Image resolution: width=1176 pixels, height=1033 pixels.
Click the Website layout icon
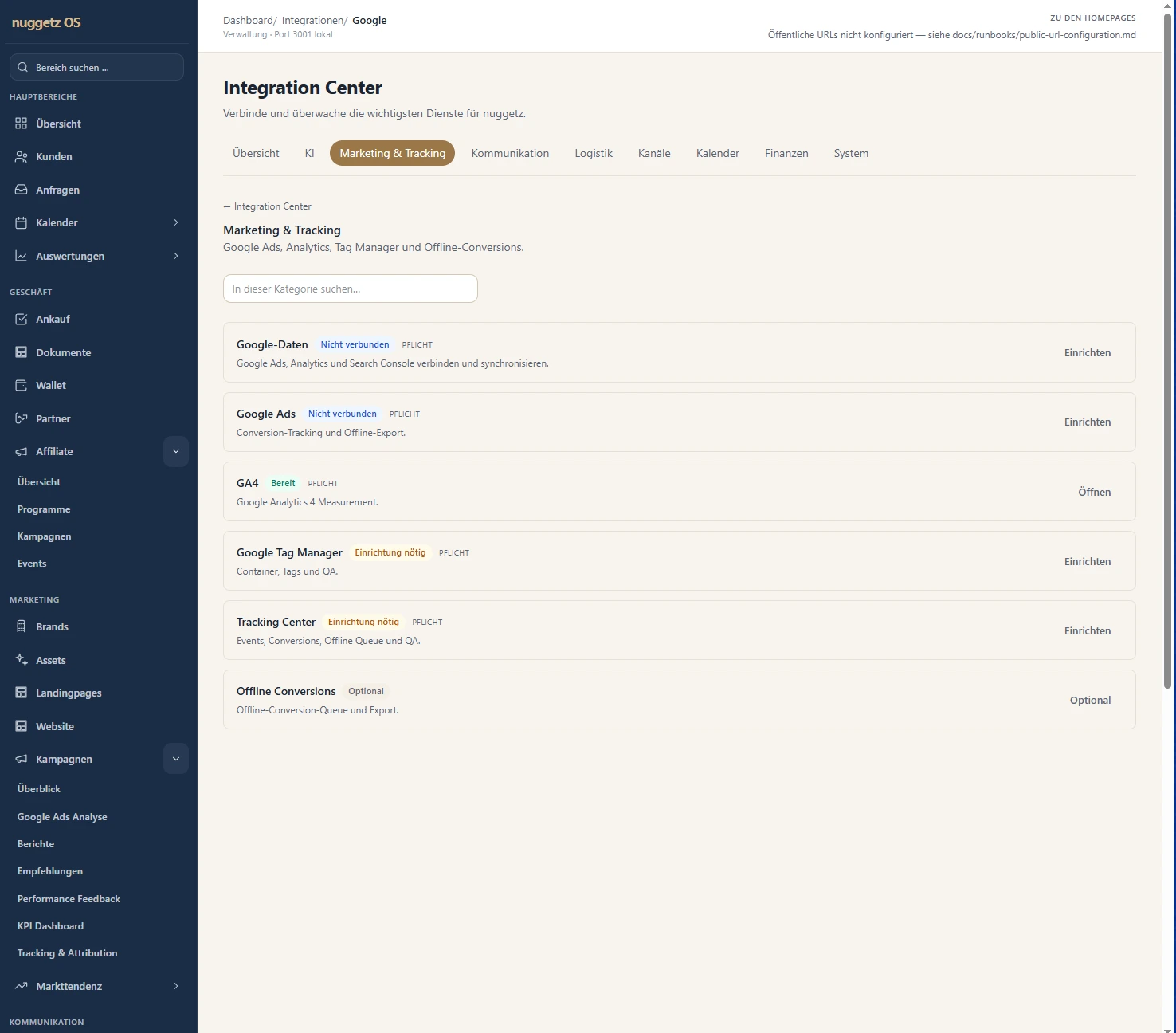tap(22, 726)
